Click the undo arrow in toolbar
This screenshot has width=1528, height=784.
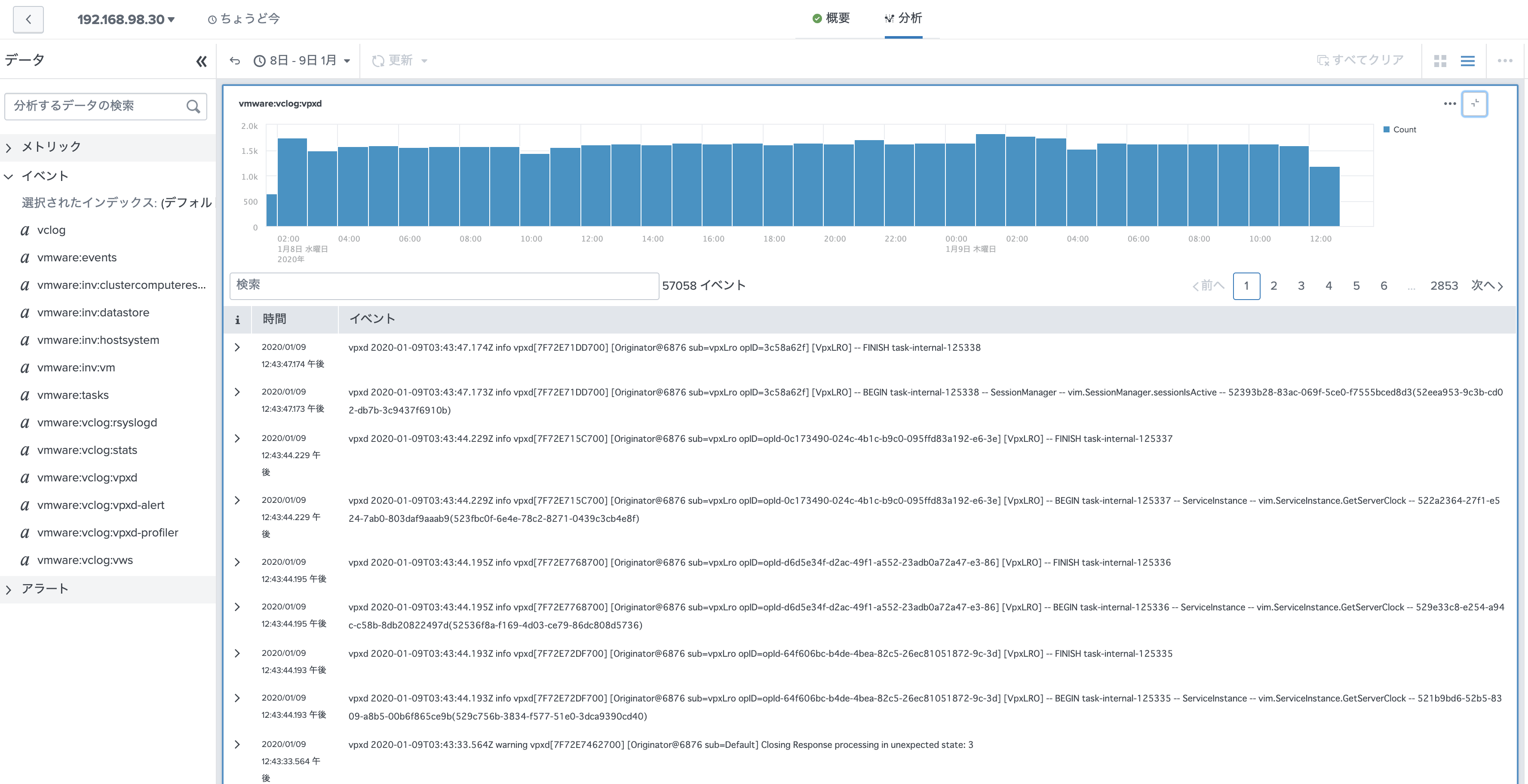tap(235, 61)
